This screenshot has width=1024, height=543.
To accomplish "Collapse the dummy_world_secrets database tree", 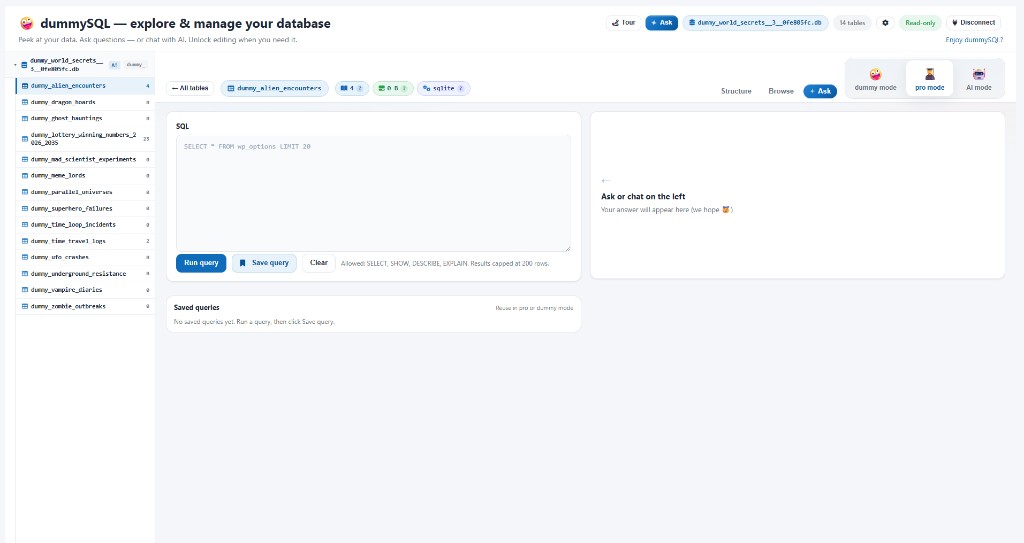I will 16,65.
